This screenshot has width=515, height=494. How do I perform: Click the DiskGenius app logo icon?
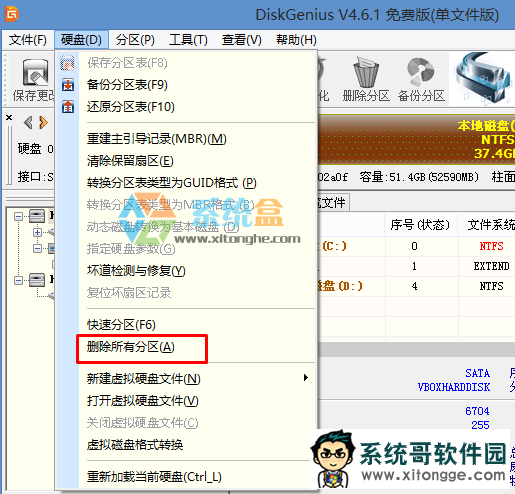[12, 14]
